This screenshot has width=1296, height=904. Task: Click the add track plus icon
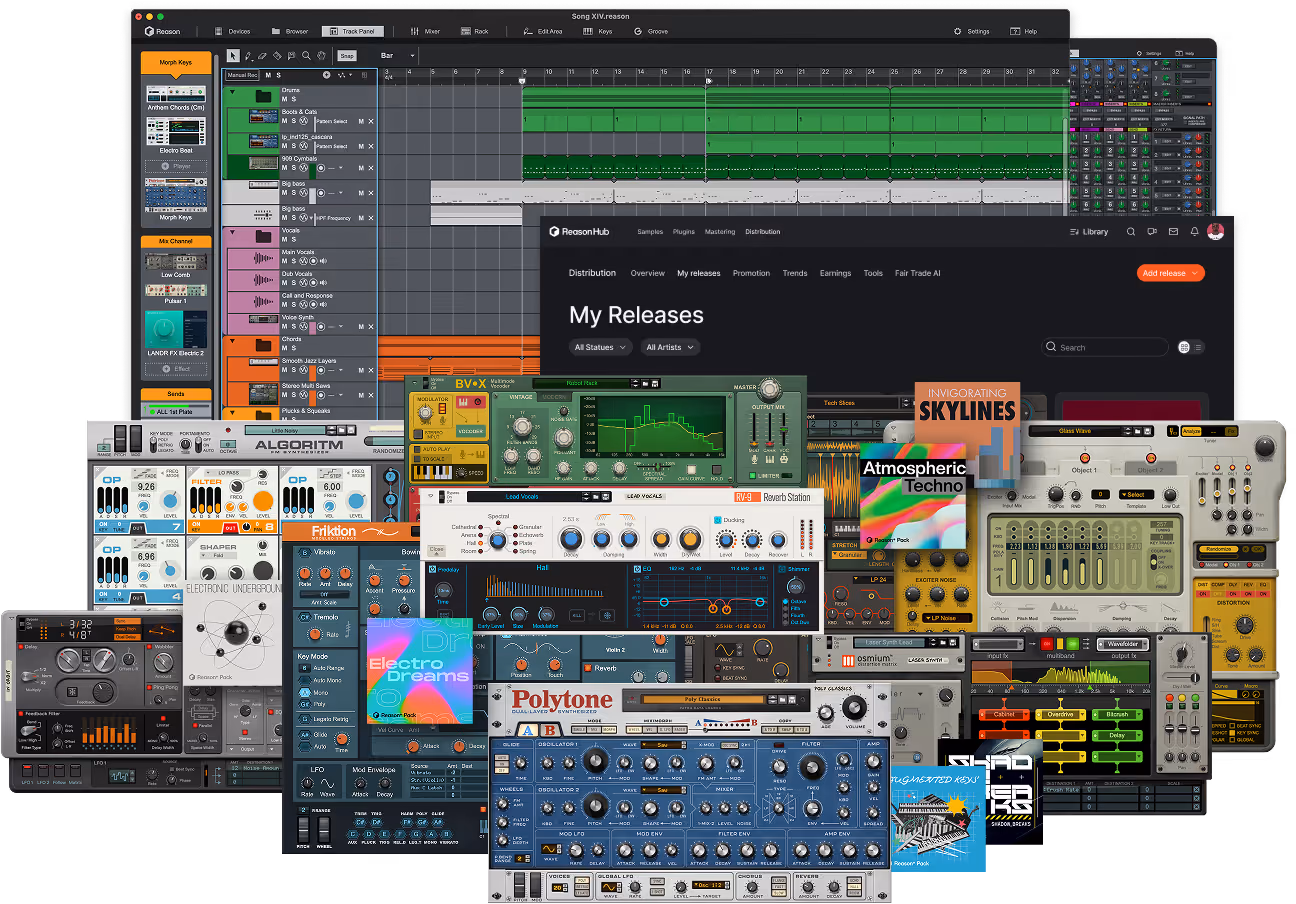tap(326, 75)
